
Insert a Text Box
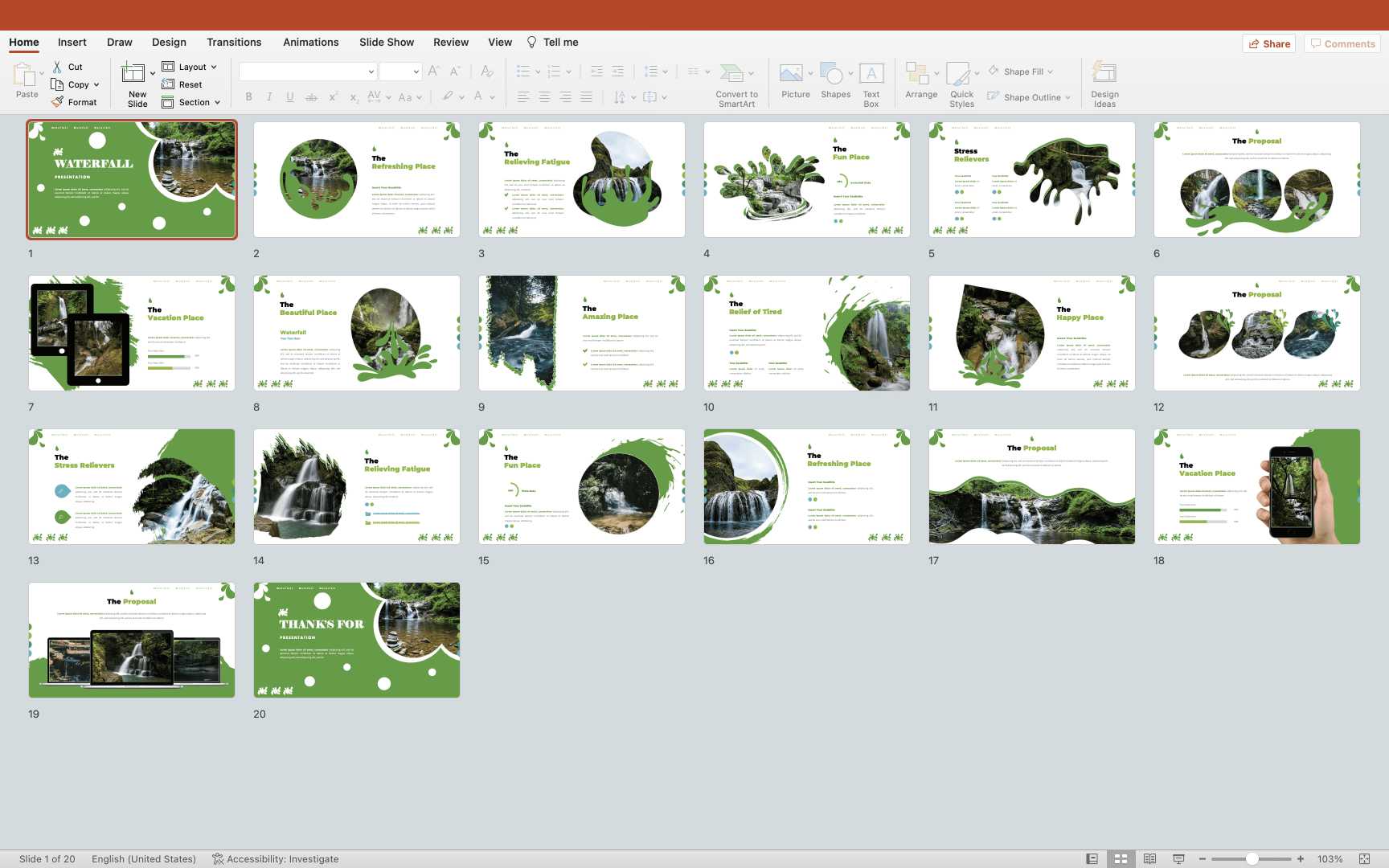point(871,75)
